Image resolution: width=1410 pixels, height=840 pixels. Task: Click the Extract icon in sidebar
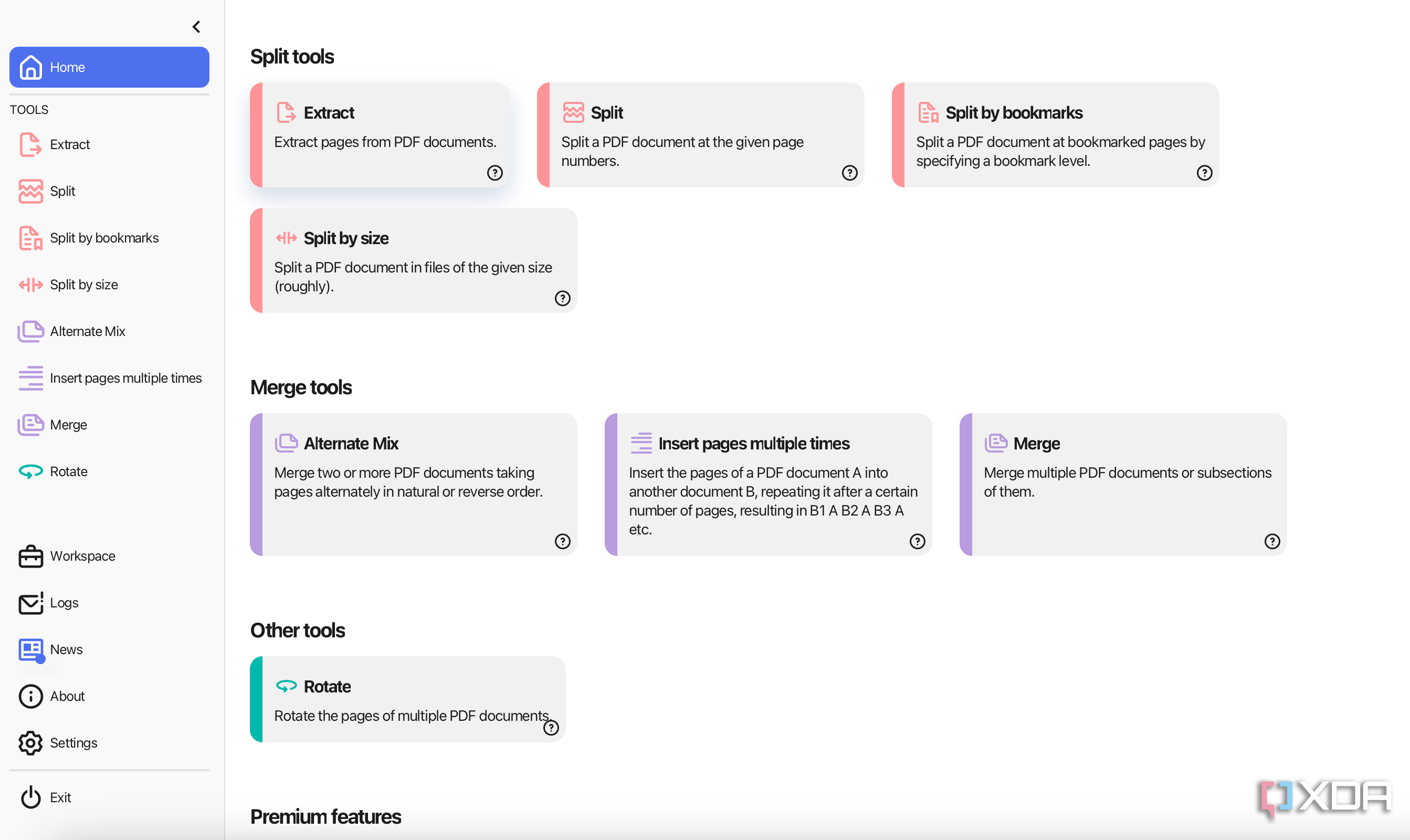pyautogui.click(x=30, y=144)
